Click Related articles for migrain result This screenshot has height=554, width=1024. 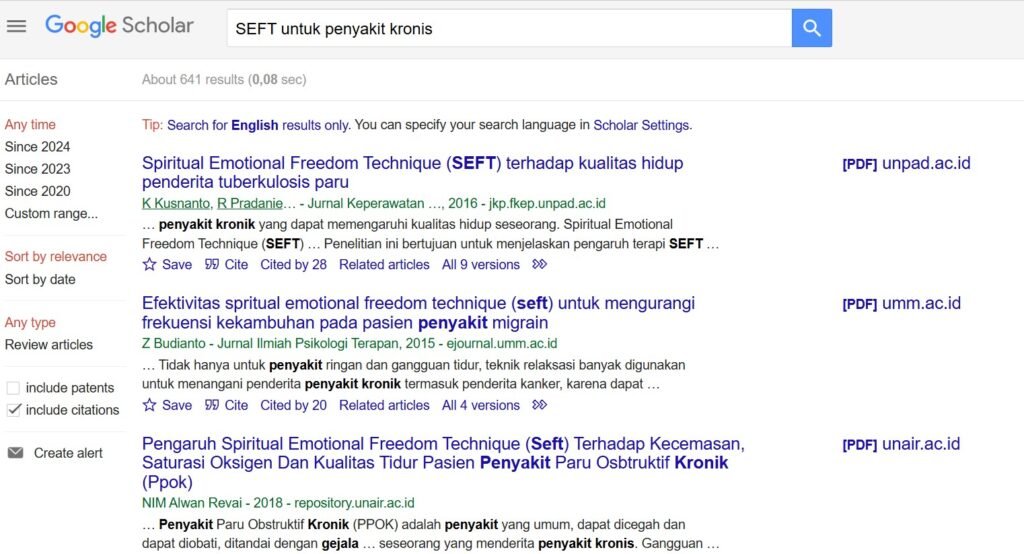pyautogui.click(x=384, y=405)
